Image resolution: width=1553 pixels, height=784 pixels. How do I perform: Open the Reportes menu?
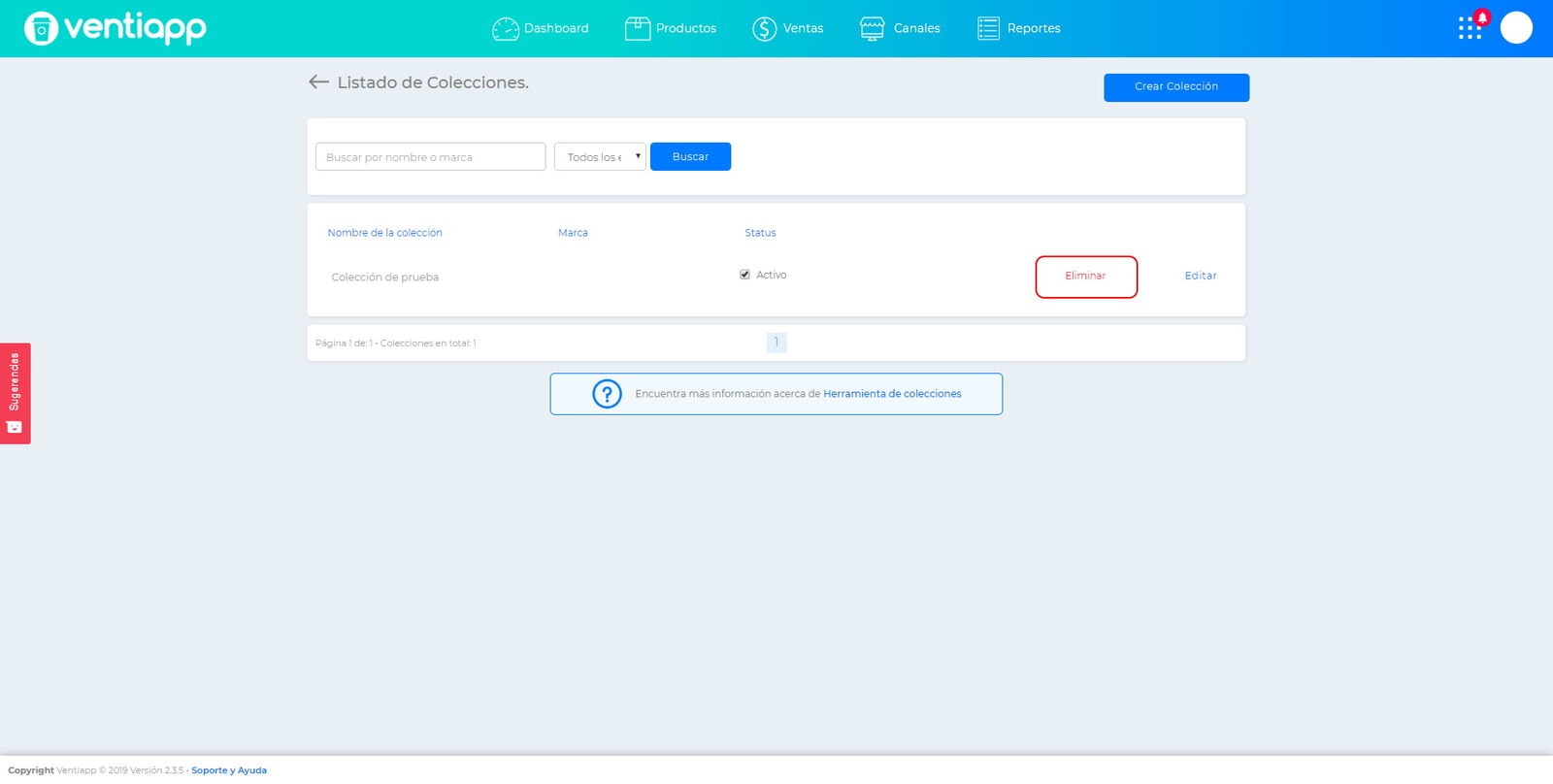coord(1034,29)
